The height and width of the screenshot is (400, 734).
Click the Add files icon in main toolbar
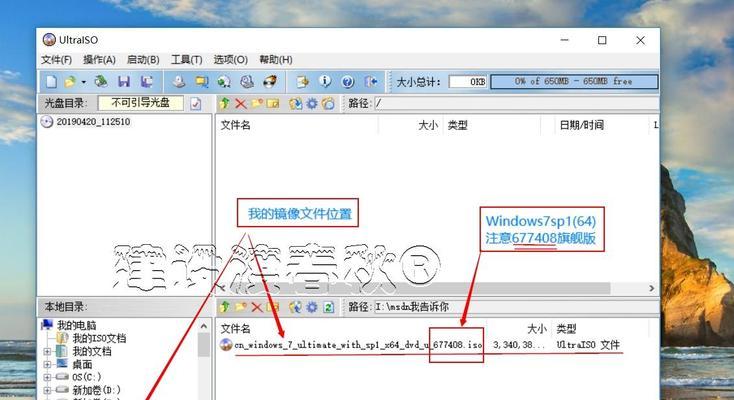click(x=302, y=82)
